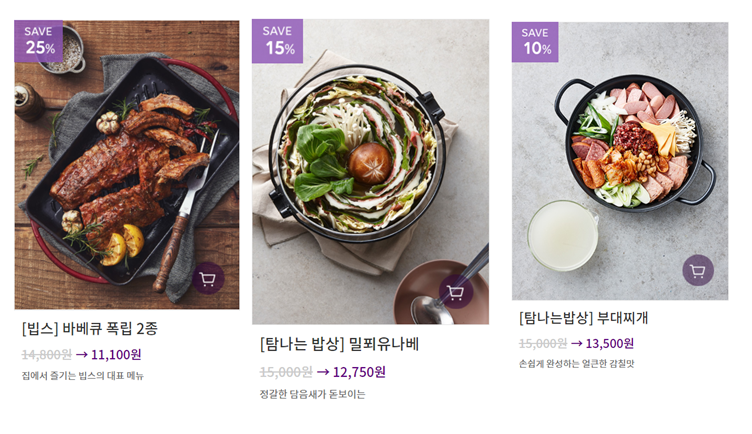752x434 pixels.
Task: Add 부대찌개 to shopping cart
Action: pyautogui.click(x=698, y=271)
